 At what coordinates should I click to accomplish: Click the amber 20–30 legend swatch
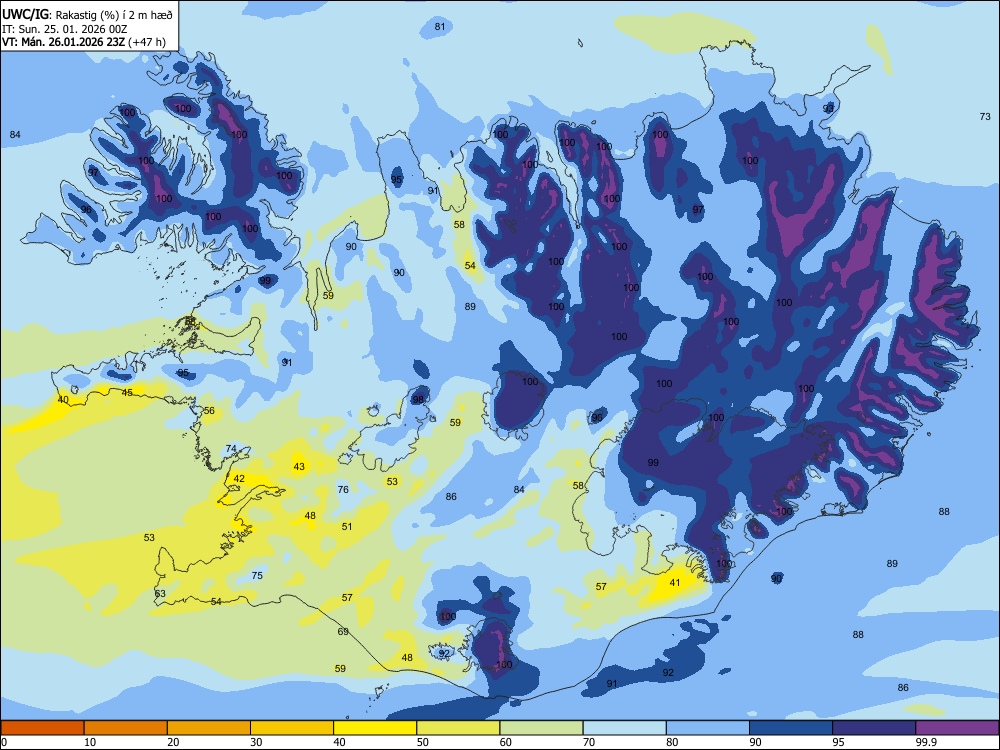209,728
